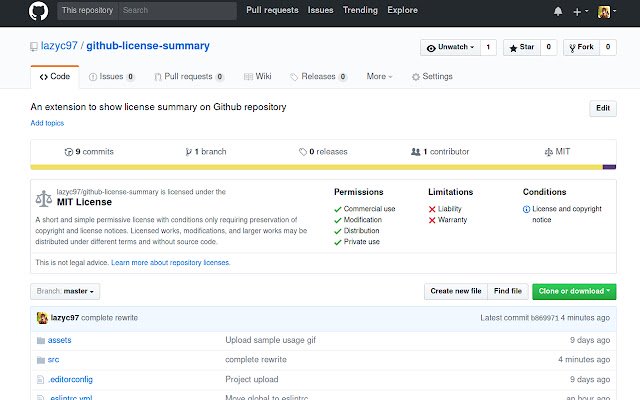Open the latest commit hash link
This screenshot has width=640, height=400.
[544, 318]
